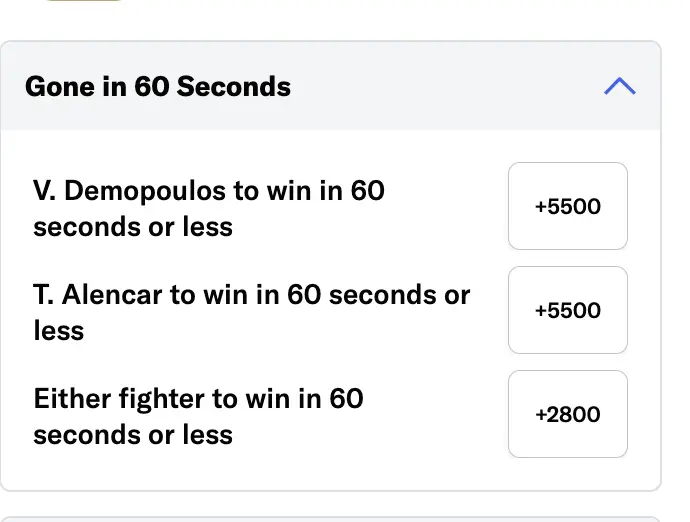Click the T. Alencar 60 seconds bet label
The height and width of the screenshot is (522, 690).
(x=251, y=312)
